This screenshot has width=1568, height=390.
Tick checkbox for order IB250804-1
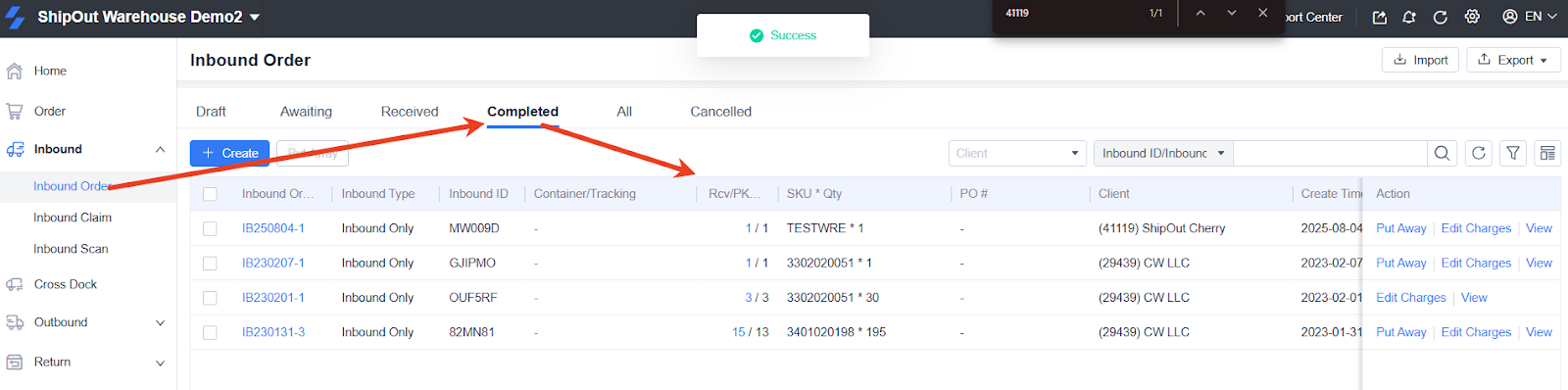(x=210, y=228)
